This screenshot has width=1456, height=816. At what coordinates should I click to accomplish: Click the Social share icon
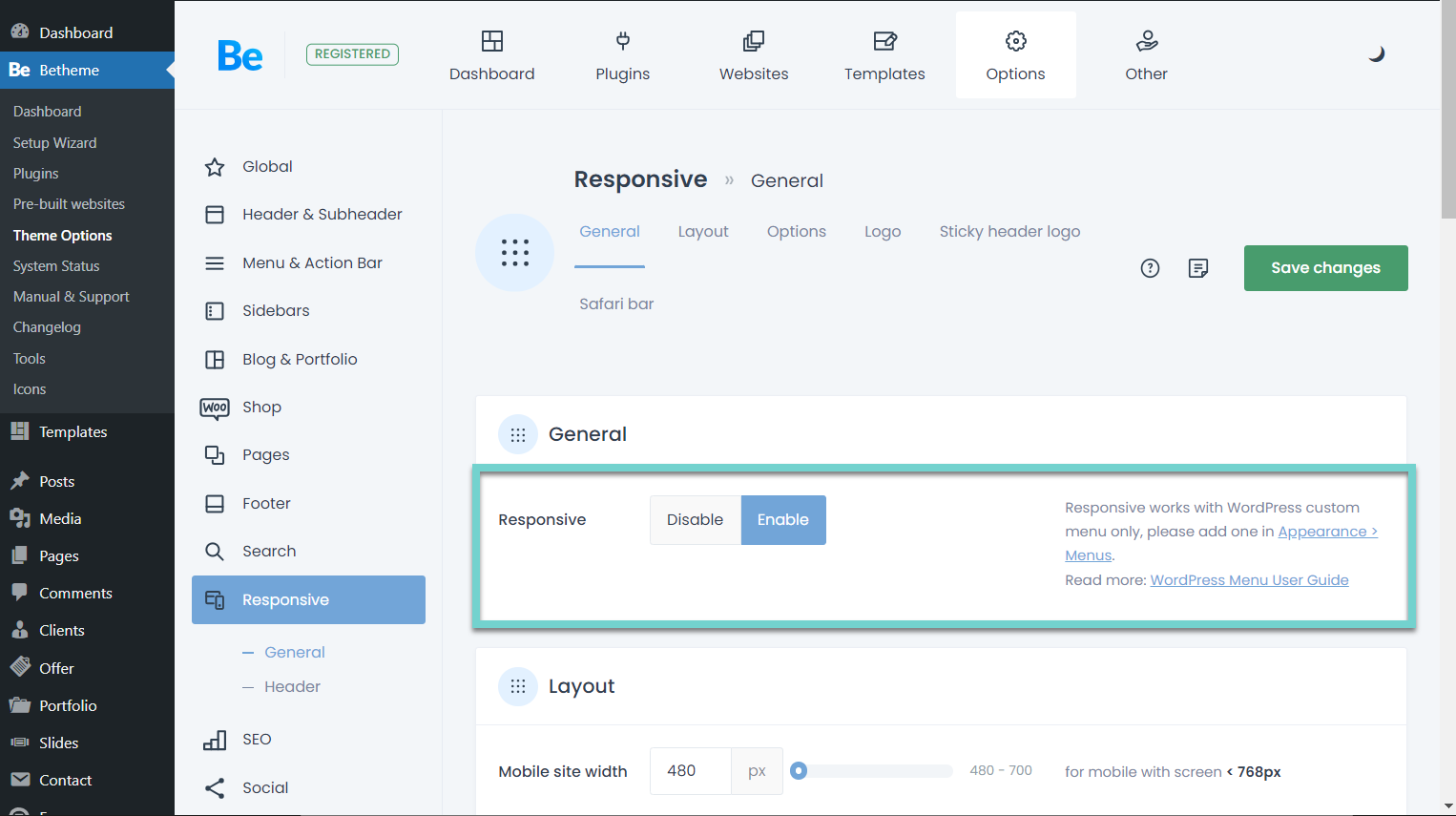(x=215, y=788)
